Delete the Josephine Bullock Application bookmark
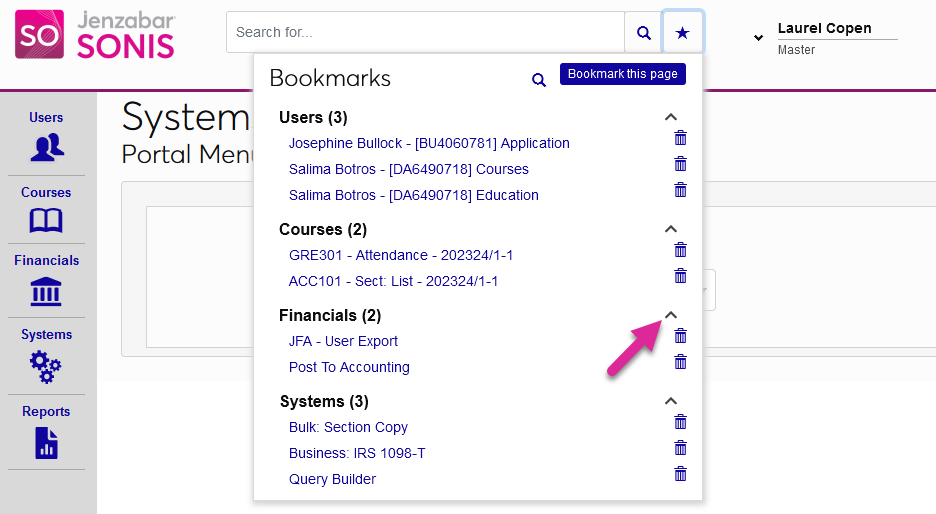The width and height of the screenshot is (936, 514). pyautogui.click(x=681, y=138)
